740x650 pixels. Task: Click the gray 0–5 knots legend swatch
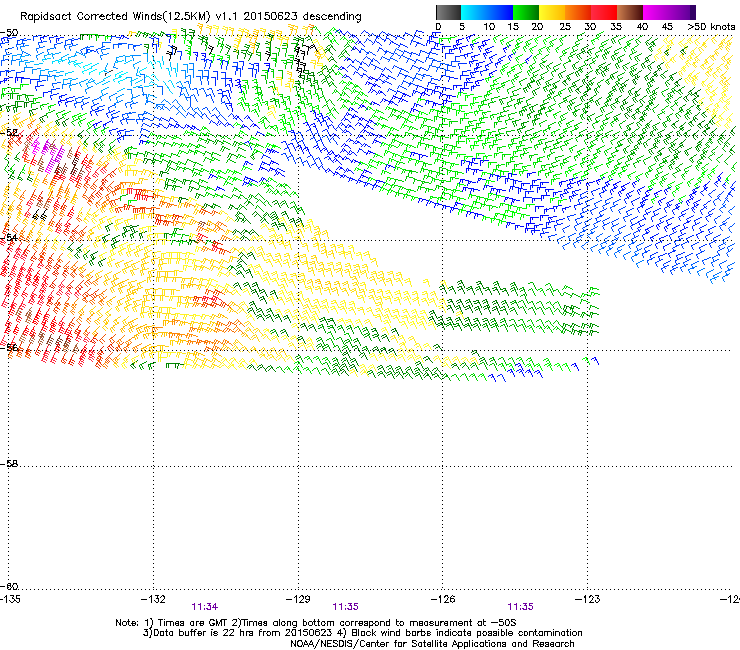point(448,12)
